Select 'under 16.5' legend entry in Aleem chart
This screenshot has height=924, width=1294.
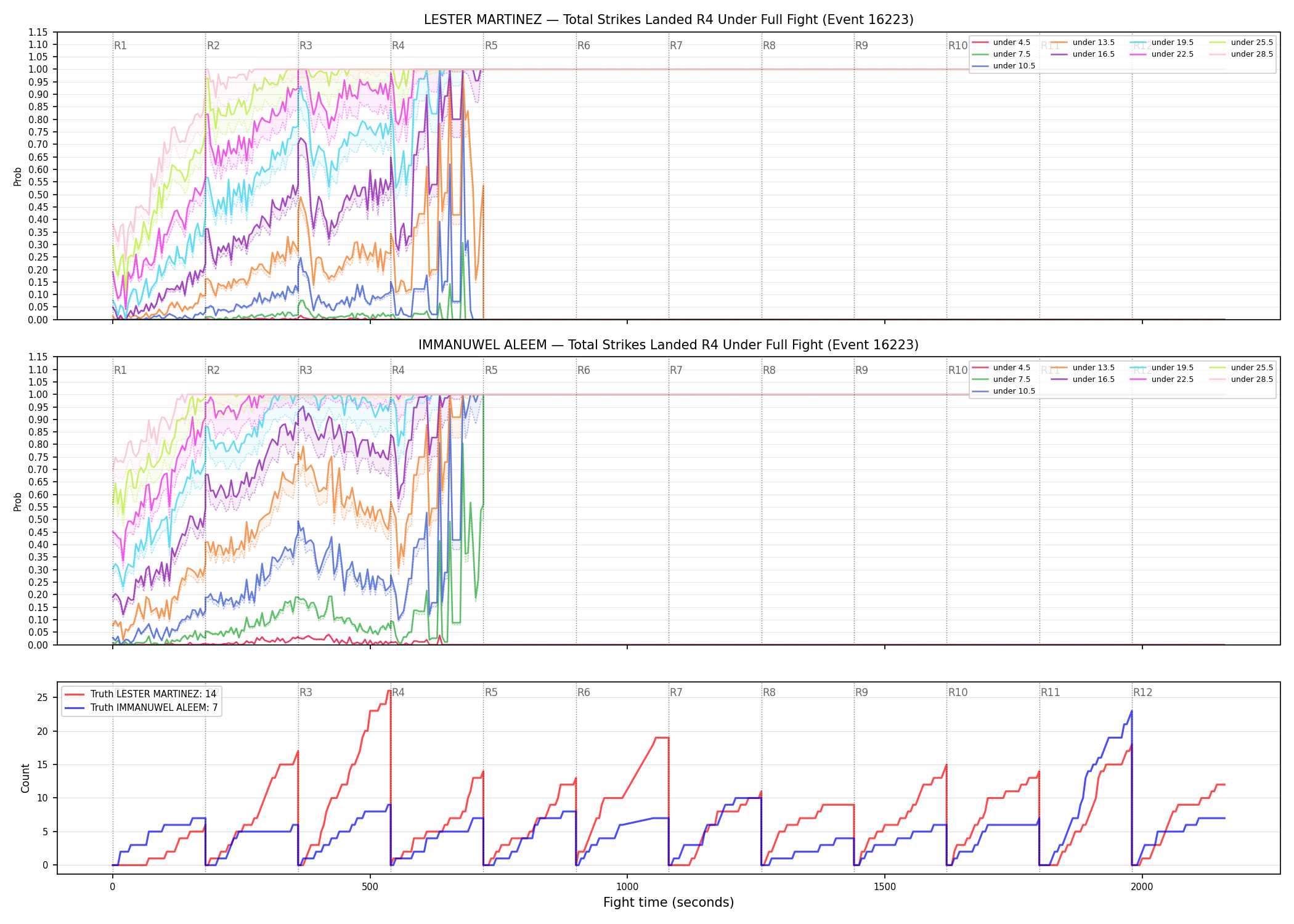(x=1083, y=379)
